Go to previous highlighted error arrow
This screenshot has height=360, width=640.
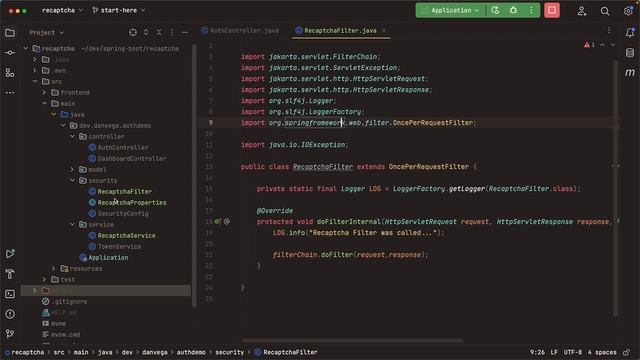[x=602, y=45]
